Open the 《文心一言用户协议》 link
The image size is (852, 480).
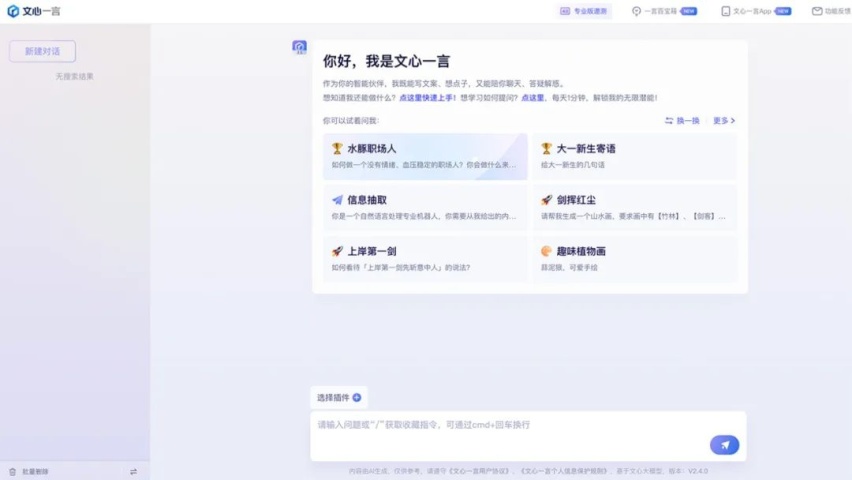click(479, 471)
